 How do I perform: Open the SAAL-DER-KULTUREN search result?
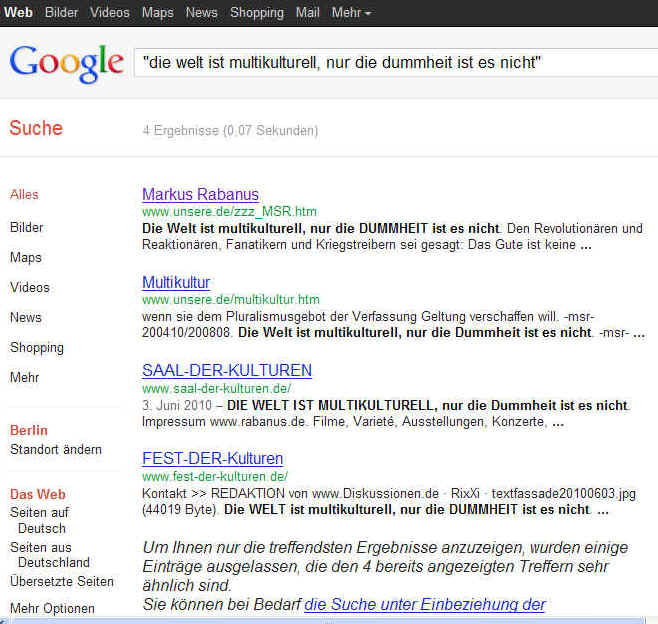point(227,371)
